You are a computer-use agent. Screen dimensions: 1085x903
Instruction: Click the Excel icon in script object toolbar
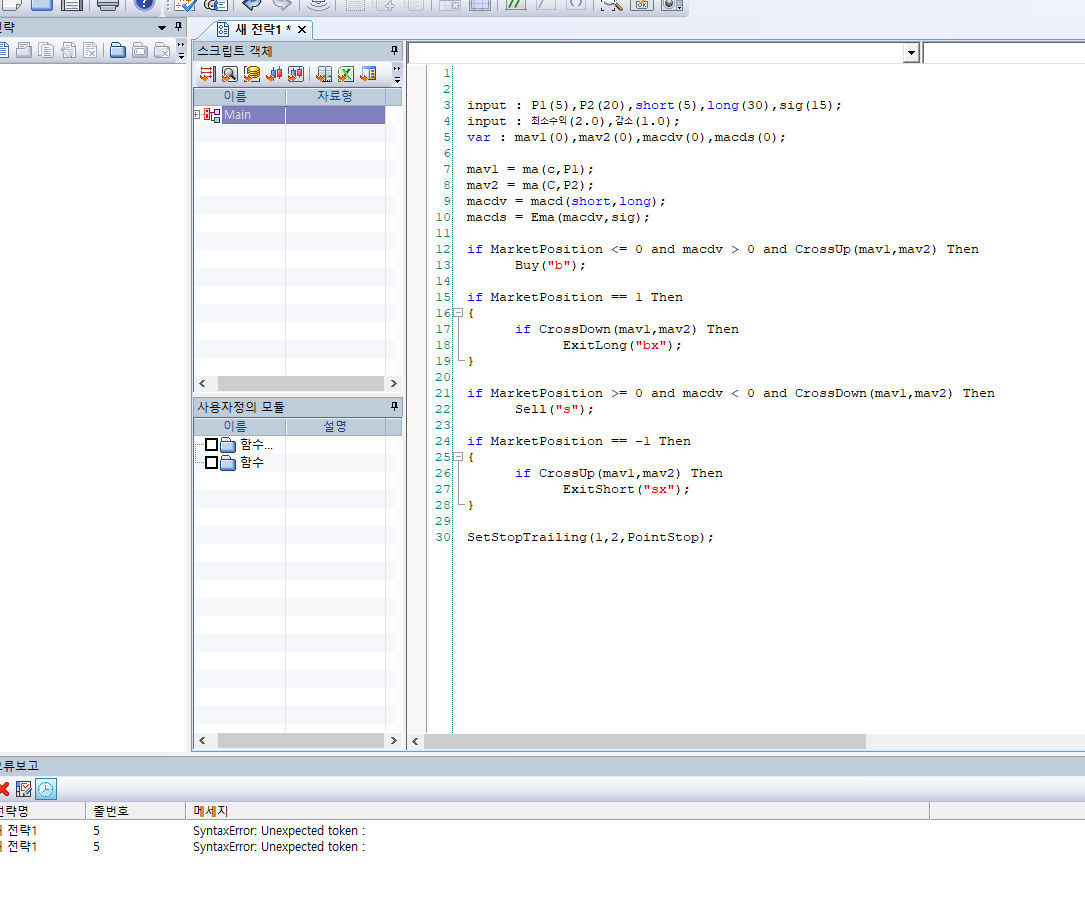coord(346,74)
